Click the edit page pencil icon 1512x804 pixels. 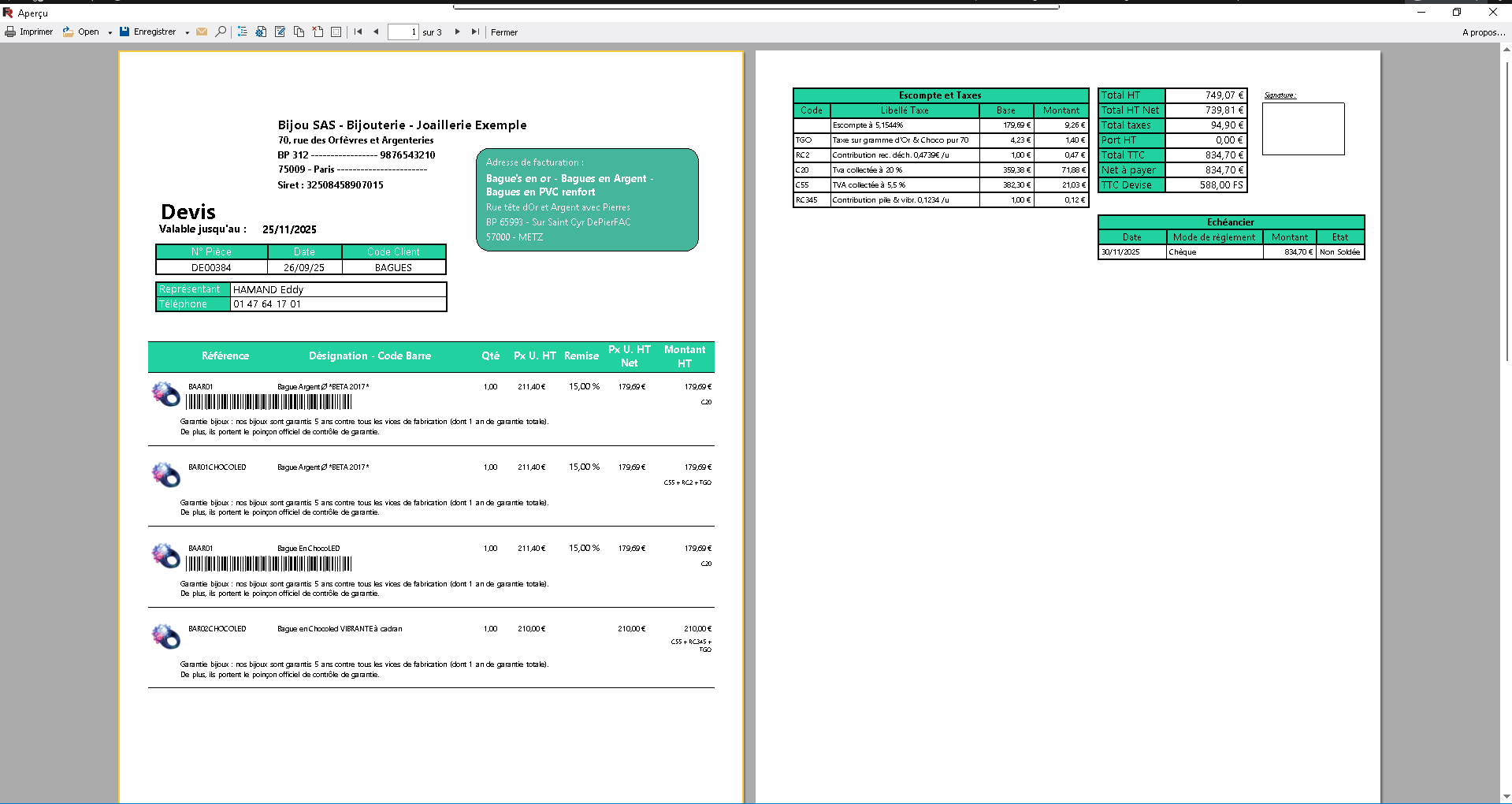(x=280, y=32)
